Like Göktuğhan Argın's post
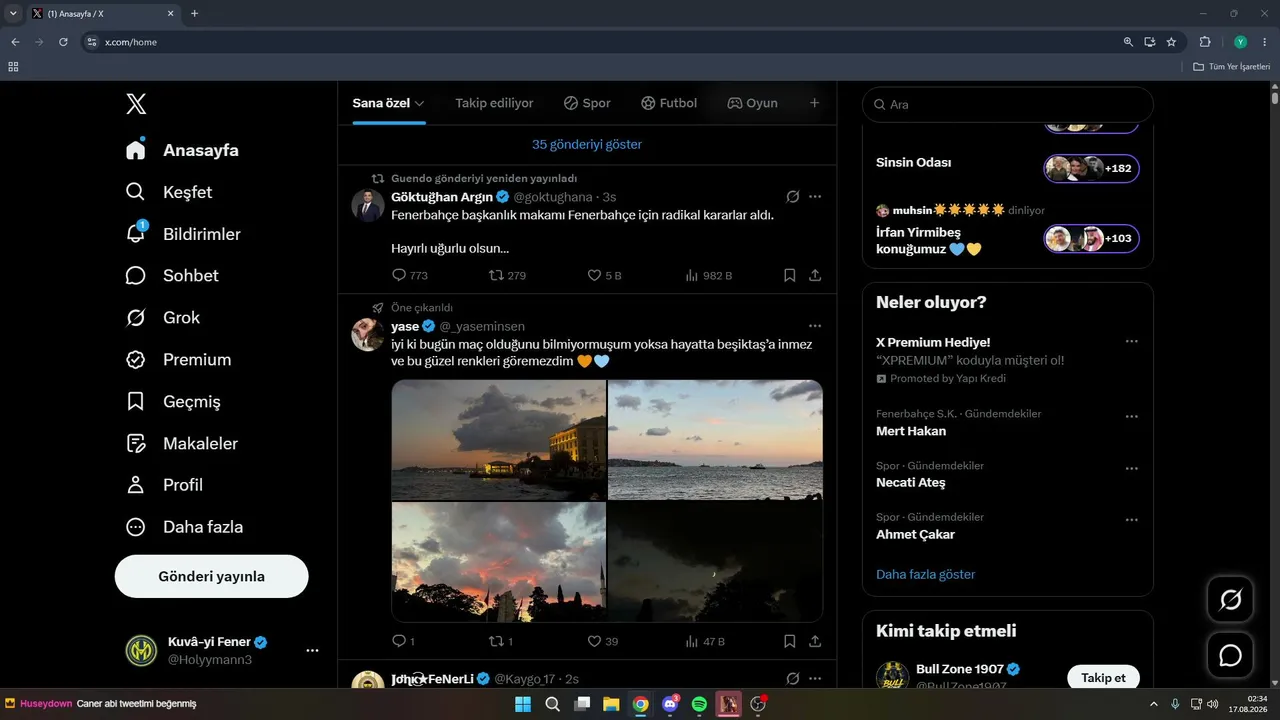The width and height of the screenshot is (1280, 720). tap(604, 275)
